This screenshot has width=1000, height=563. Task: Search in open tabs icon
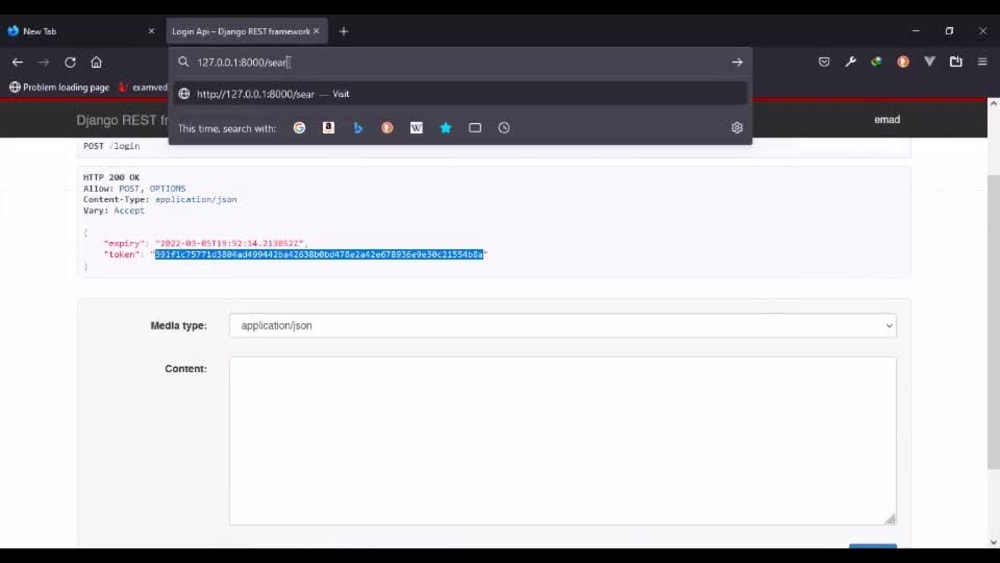[x=475, y=128]
